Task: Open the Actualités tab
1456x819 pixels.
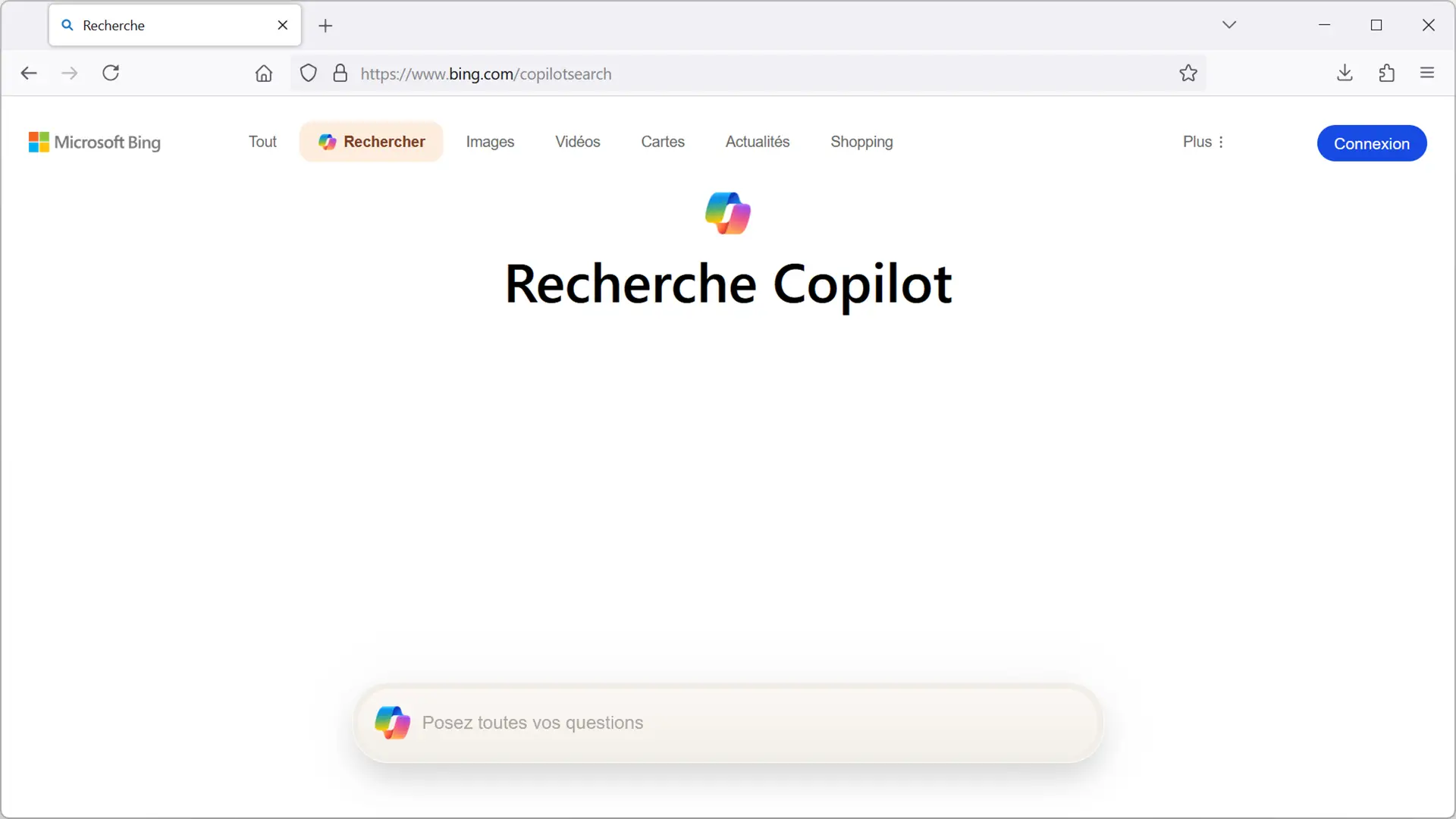Action: click(x=758, y=142)
